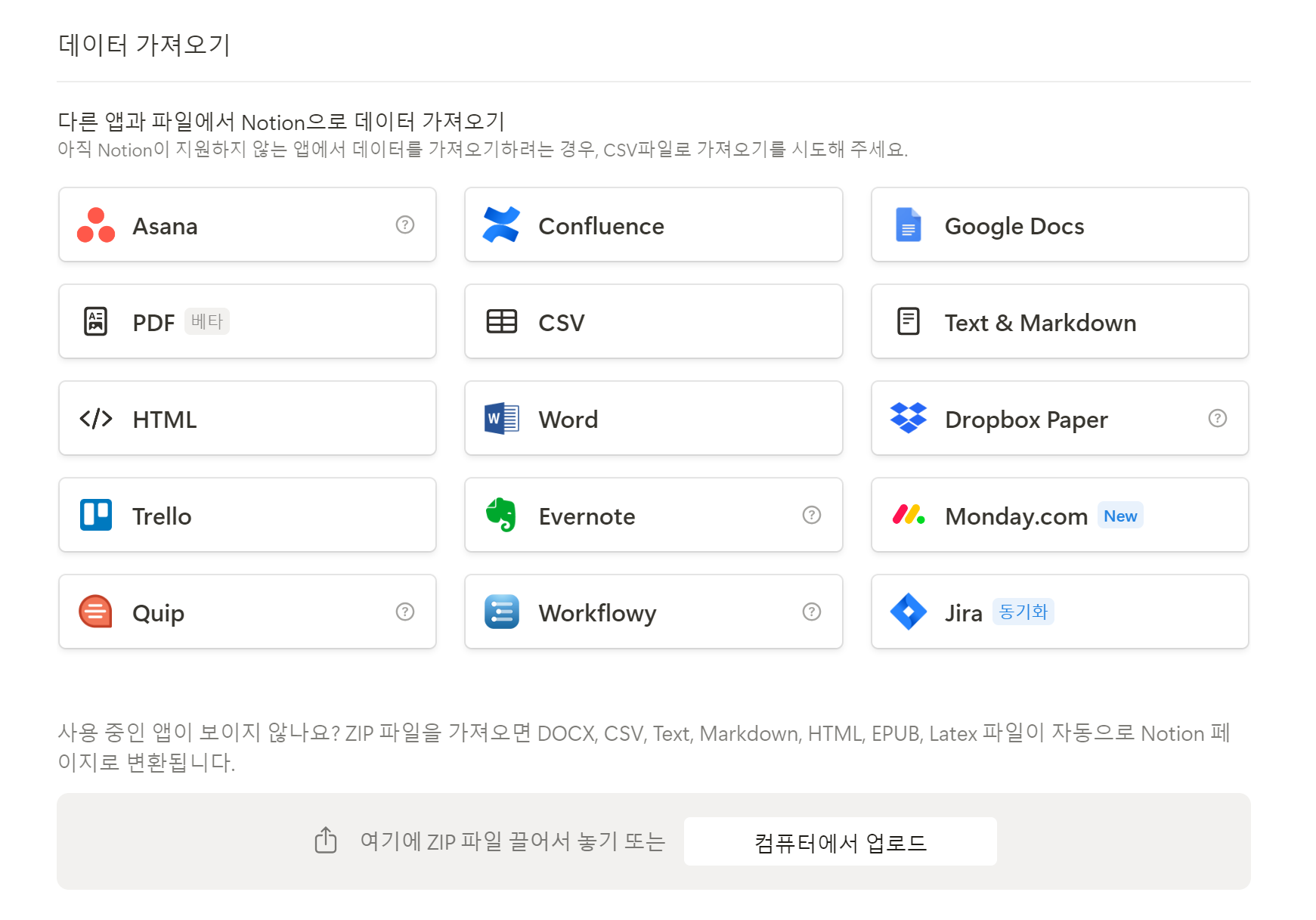Import documents from Quip
This screenshot has height=920, width=1316.
247,612
